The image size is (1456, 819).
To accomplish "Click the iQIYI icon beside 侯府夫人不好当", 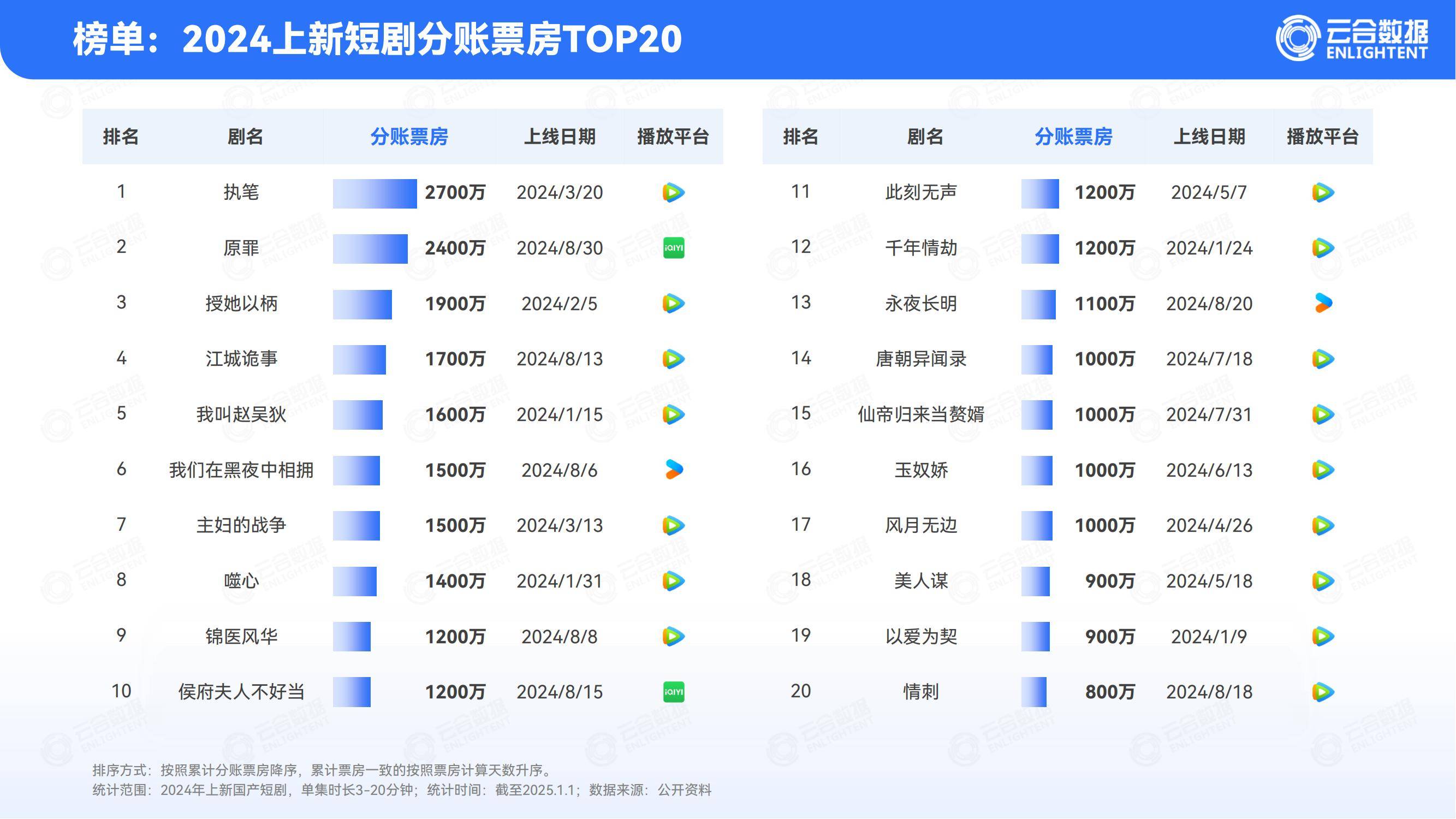I will (674, 691).
